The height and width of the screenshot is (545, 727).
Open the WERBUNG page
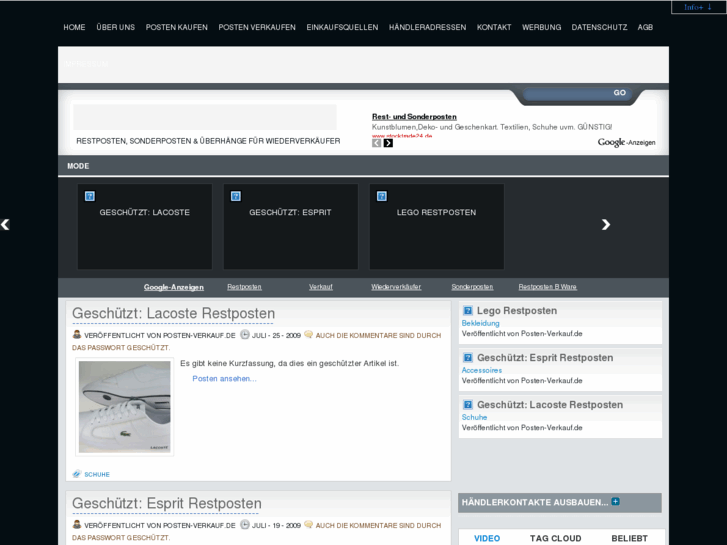542,27
